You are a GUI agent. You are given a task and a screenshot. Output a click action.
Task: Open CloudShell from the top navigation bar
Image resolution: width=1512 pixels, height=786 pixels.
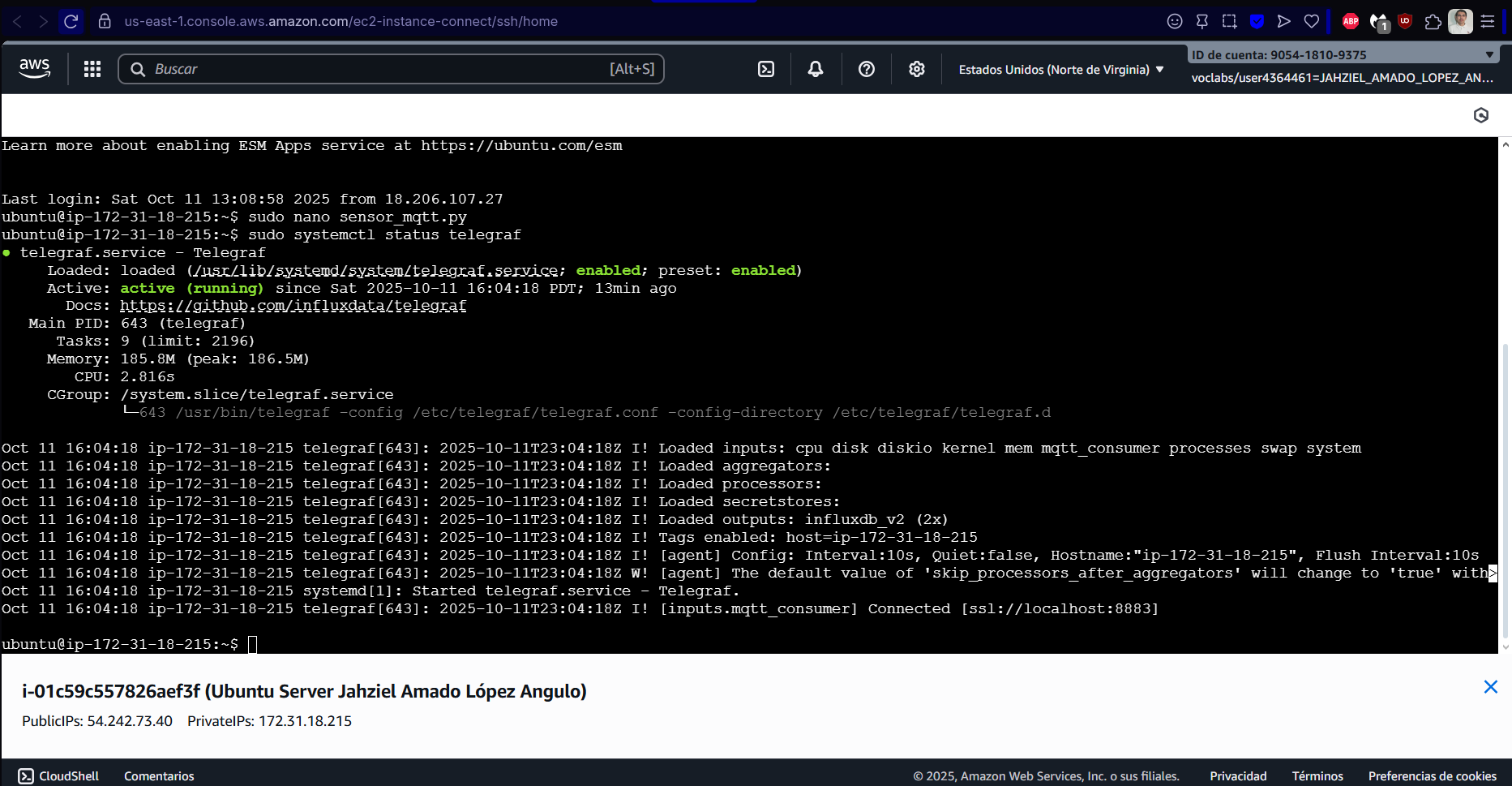pos(766,69)
